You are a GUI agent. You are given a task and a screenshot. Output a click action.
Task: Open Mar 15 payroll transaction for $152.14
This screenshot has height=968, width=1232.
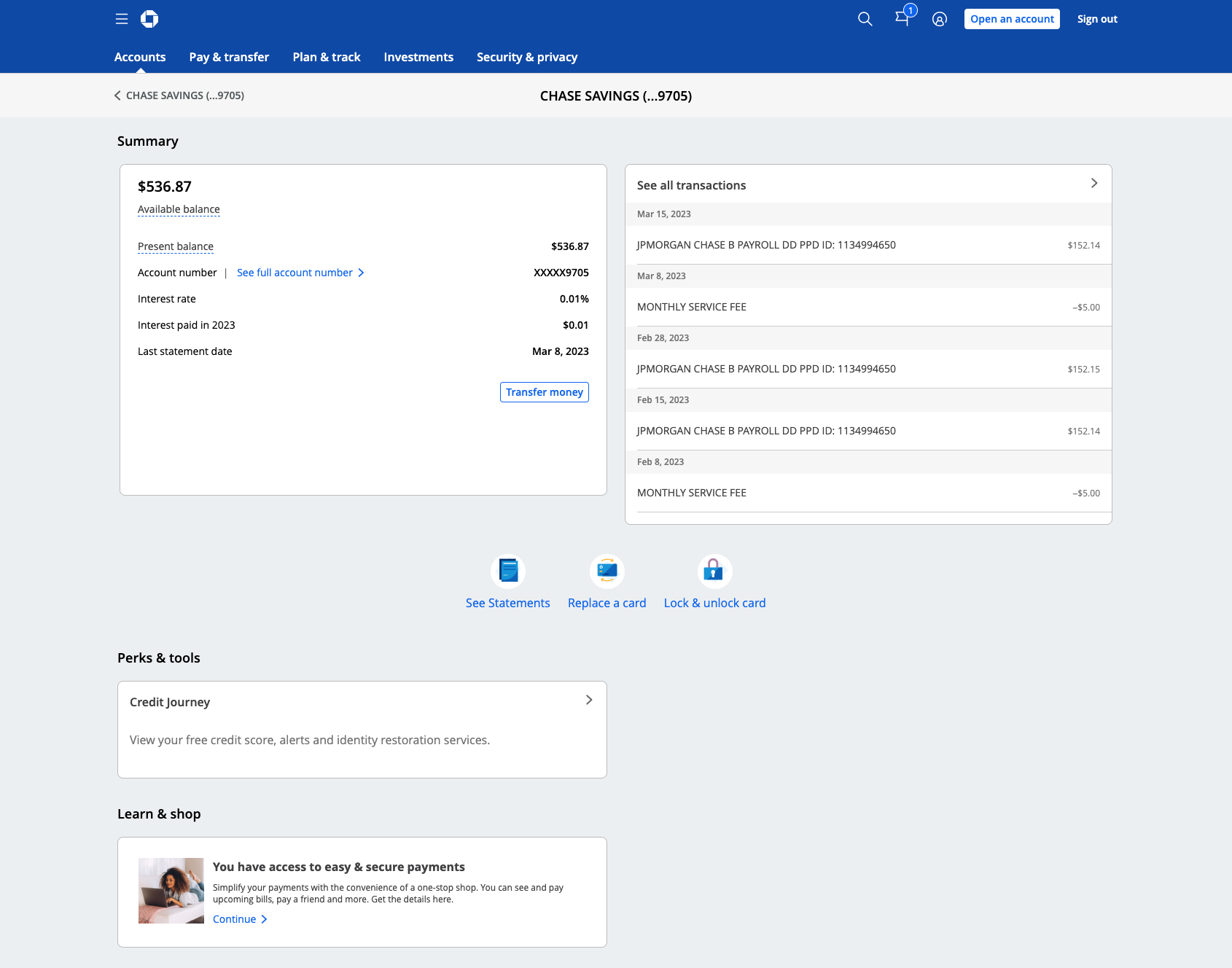click(x=868, y=245)
